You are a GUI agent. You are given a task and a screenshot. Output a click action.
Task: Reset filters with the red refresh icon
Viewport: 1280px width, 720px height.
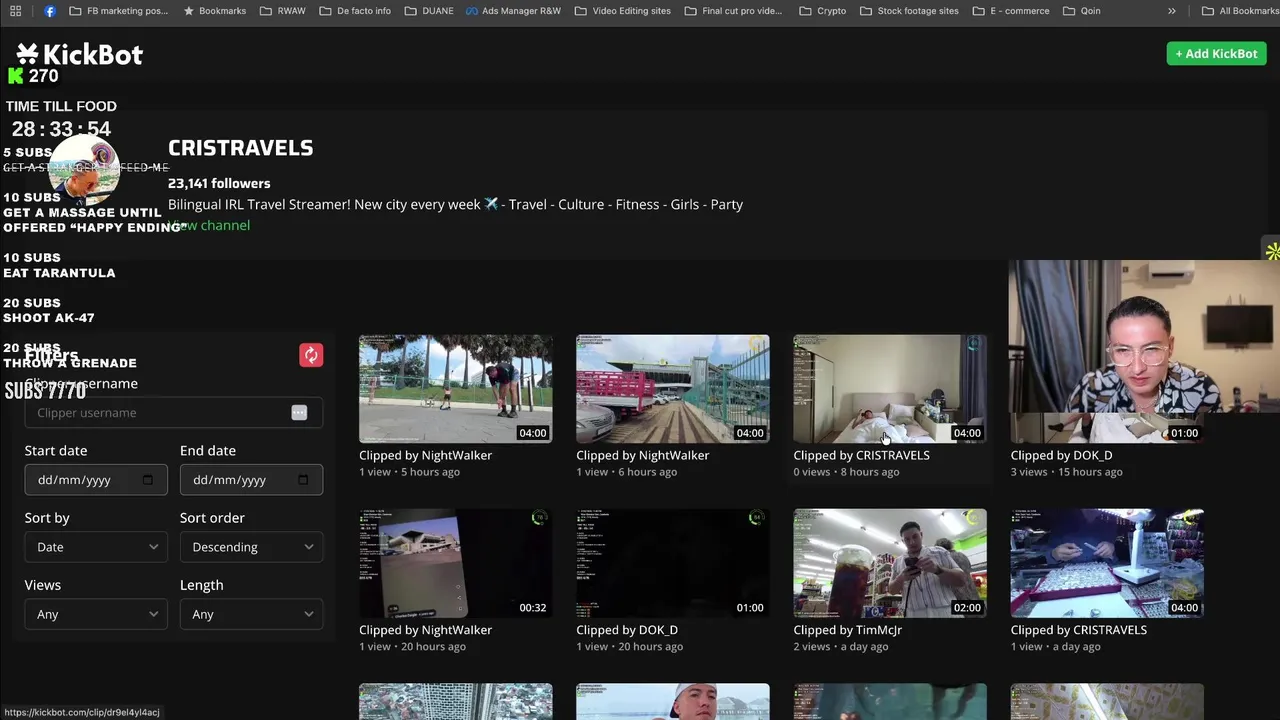coord(311,355)
